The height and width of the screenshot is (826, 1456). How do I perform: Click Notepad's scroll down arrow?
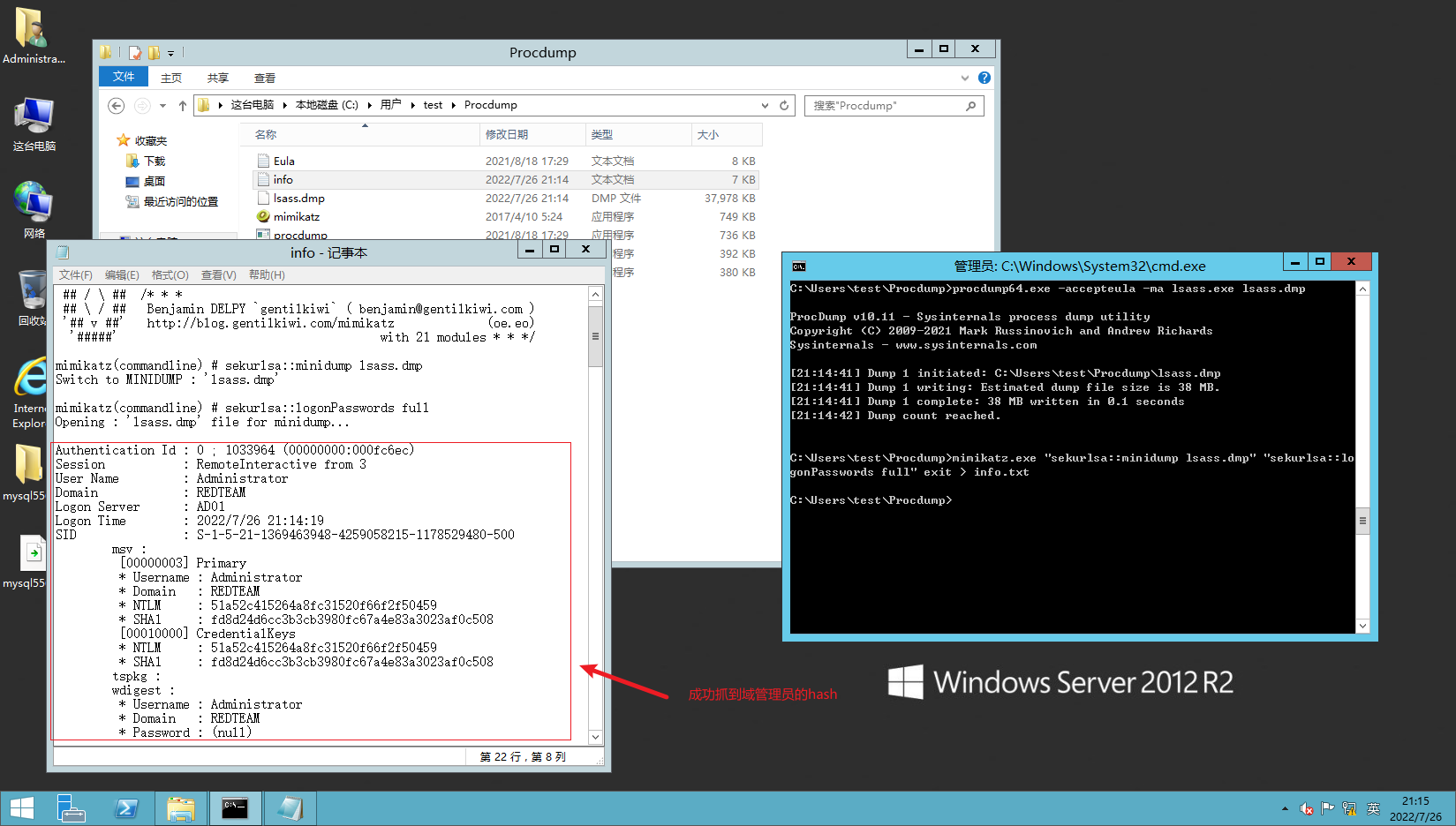pyautogui.click(x=595, y=737)
